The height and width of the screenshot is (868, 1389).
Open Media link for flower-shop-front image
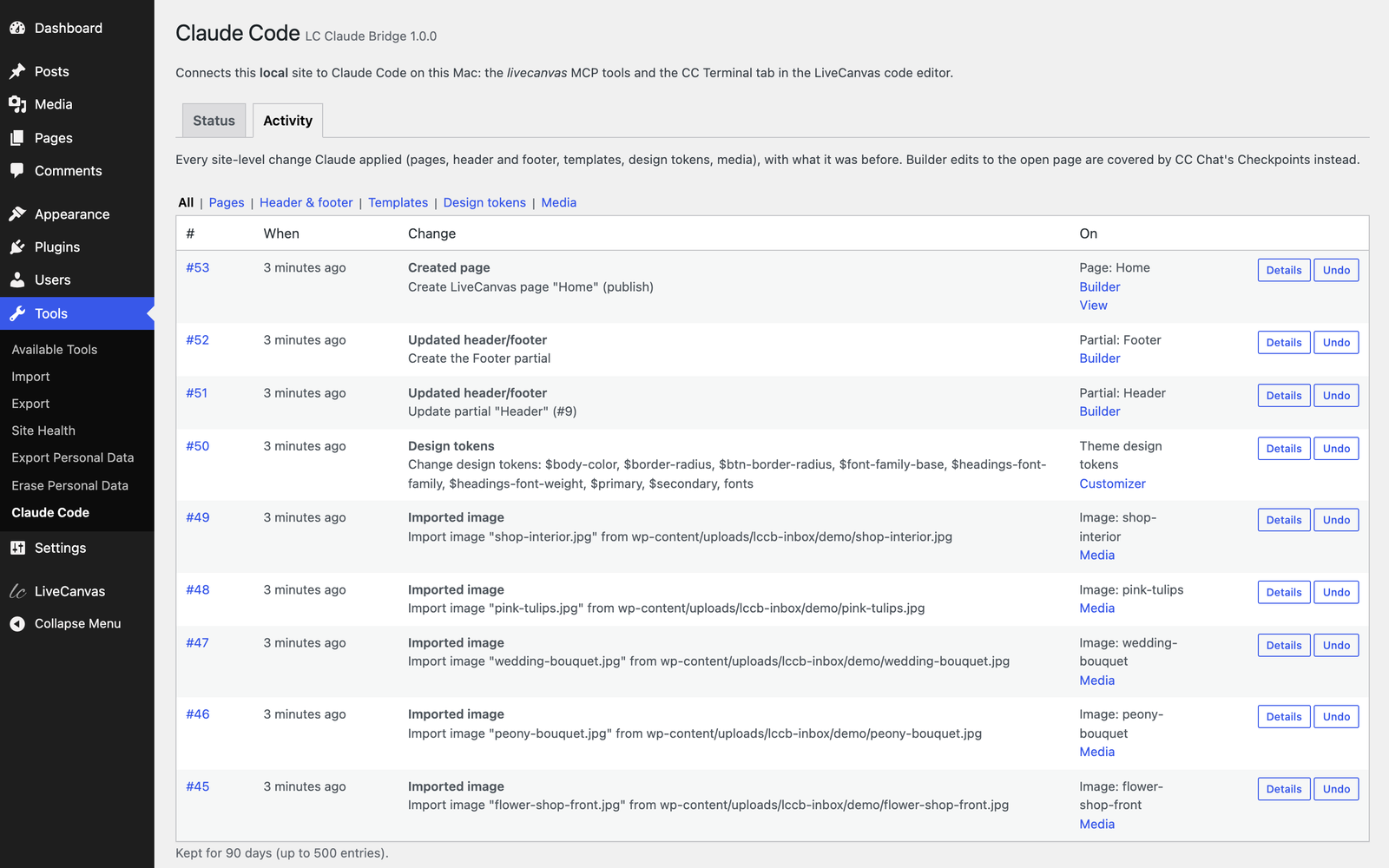point(1097,824)
